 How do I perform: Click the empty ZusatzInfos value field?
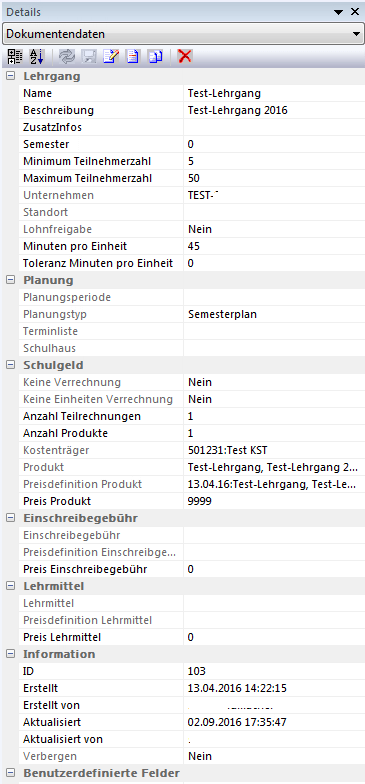(x=274, y=128)
